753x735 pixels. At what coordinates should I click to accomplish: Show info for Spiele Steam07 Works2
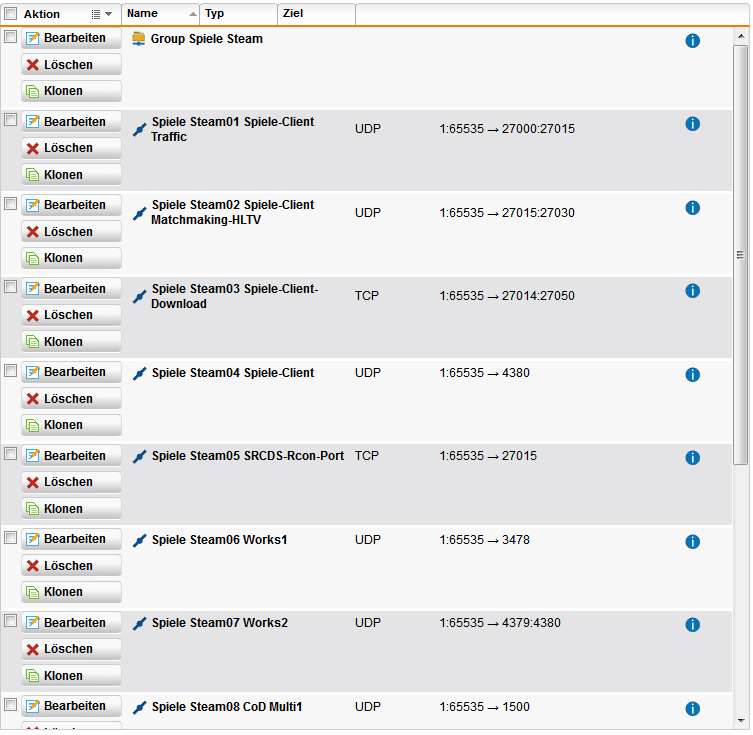click(692, 625)
